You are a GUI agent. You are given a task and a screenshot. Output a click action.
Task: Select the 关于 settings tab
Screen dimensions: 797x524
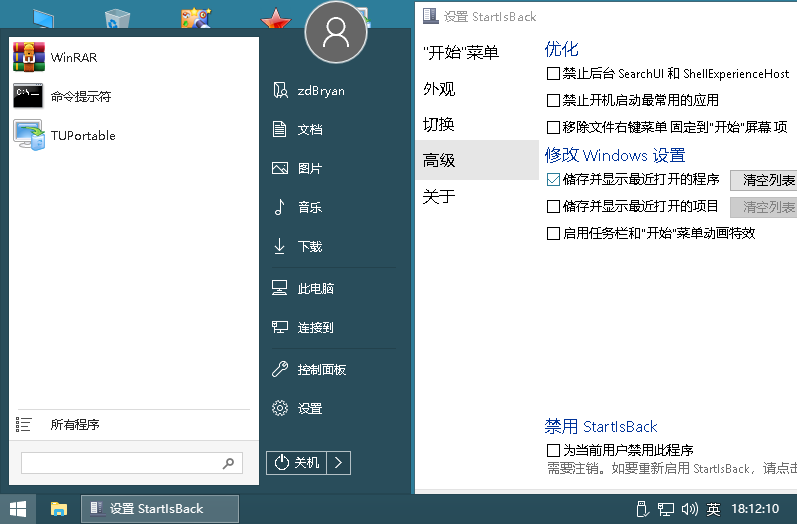coord(439,196)
